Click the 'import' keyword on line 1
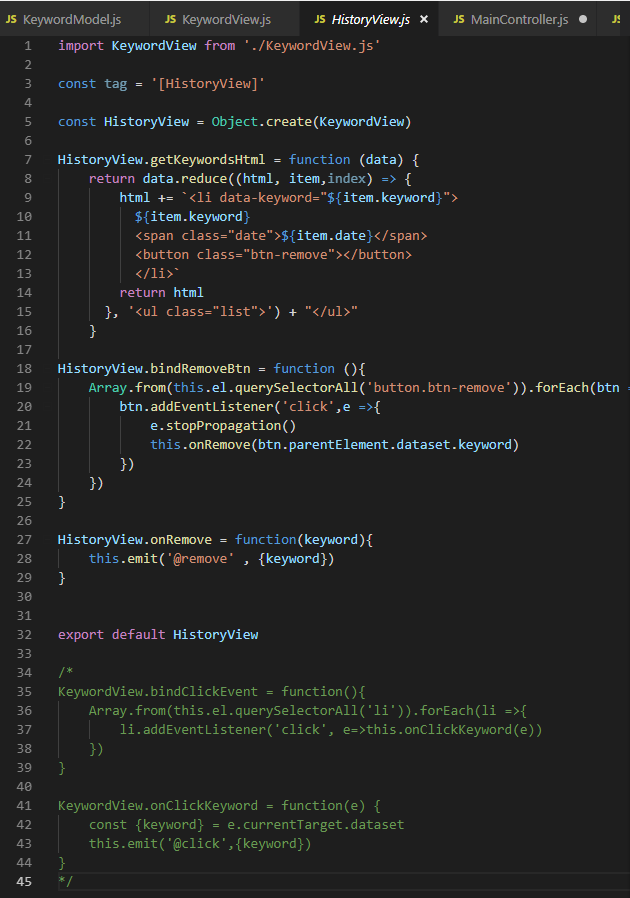This screenshot has height=898, width=630. [81, 46]
